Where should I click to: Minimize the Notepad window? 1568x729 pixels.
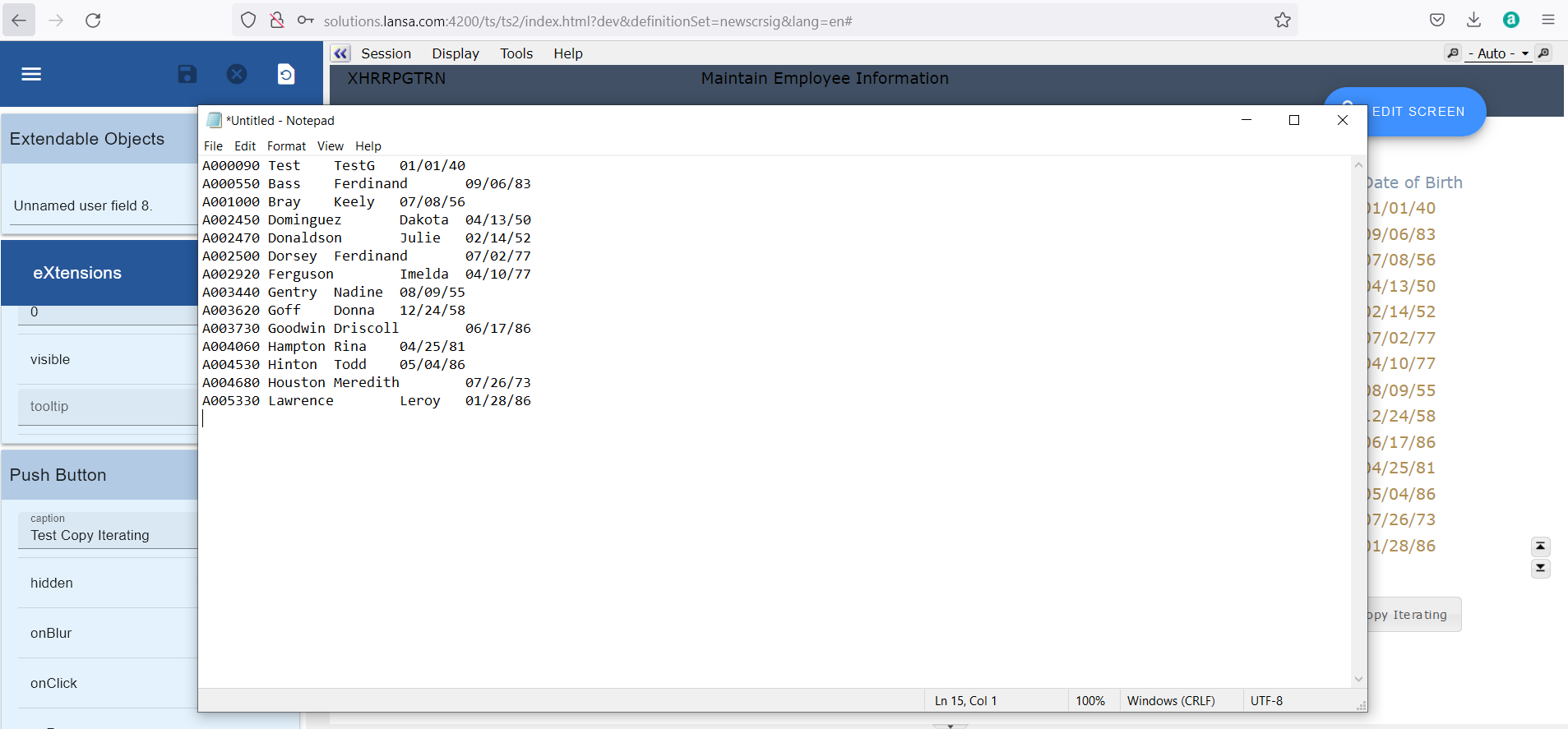(1247, 120)
